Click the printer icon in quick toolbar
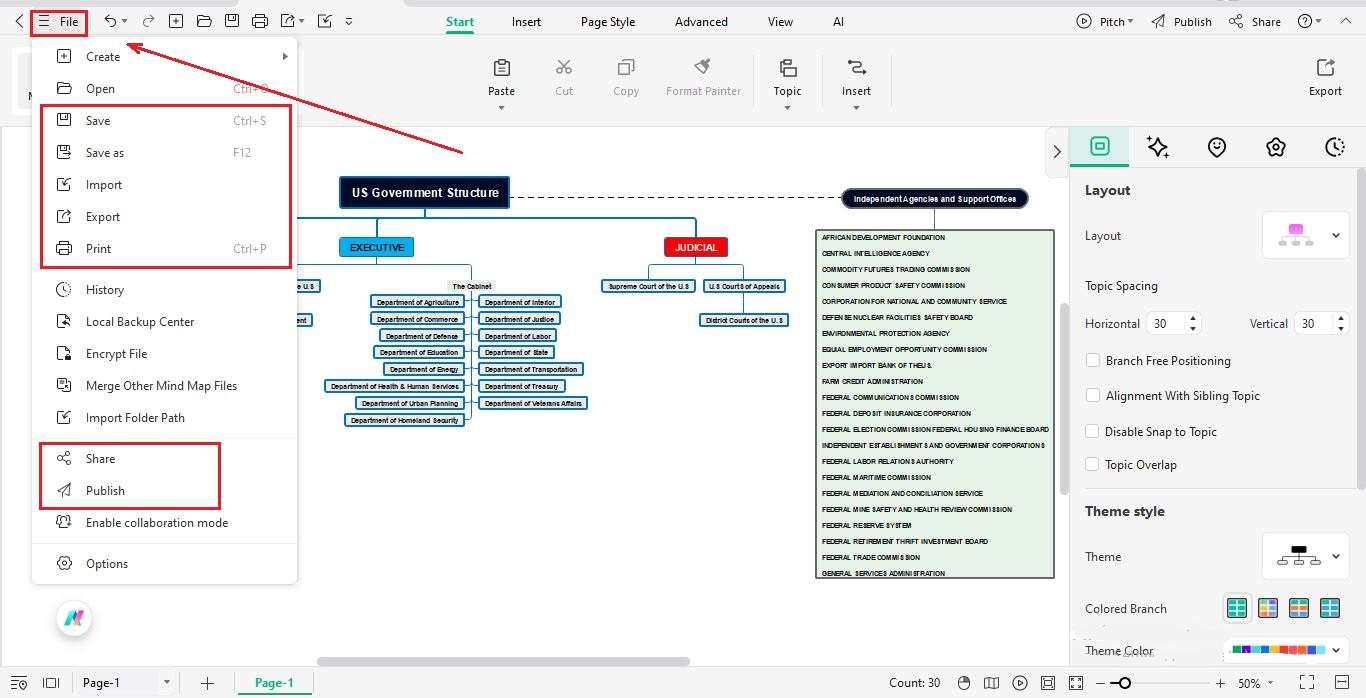The width and height of the screenshot is (1366, 698). (260, 21)
